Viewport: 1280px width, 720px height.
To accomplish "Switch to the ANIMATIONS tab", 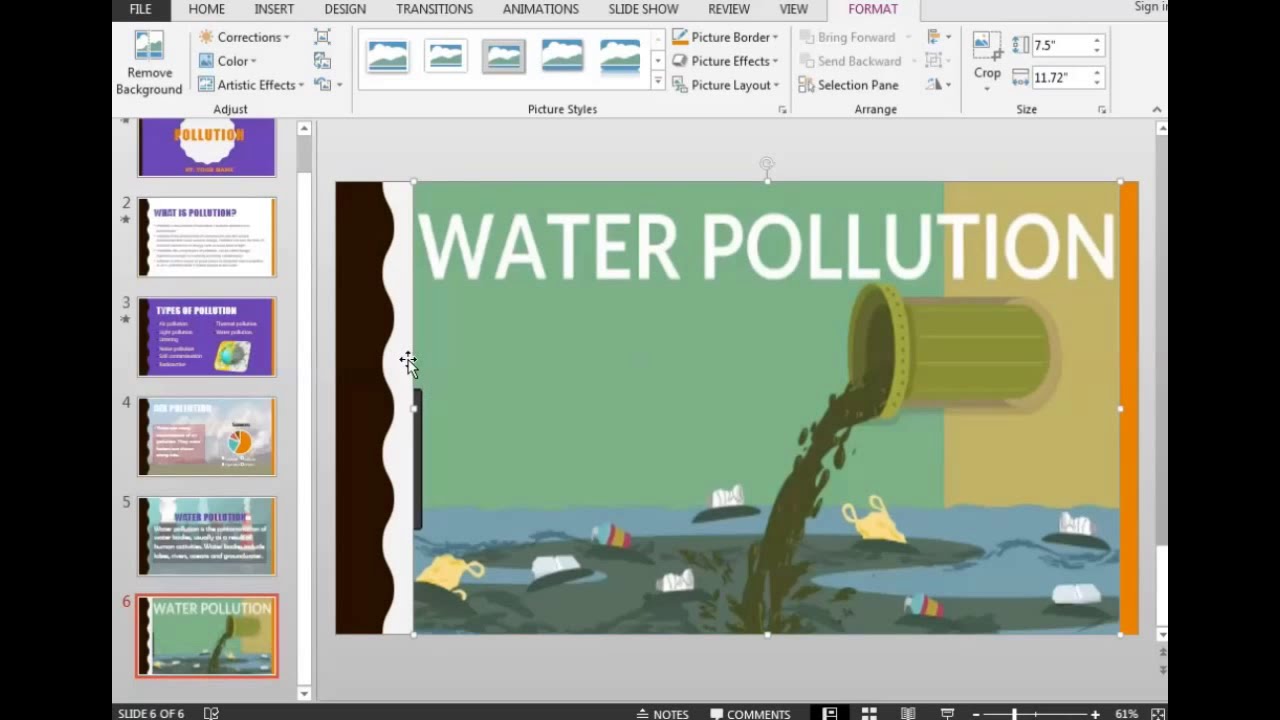I will (540, 9).
